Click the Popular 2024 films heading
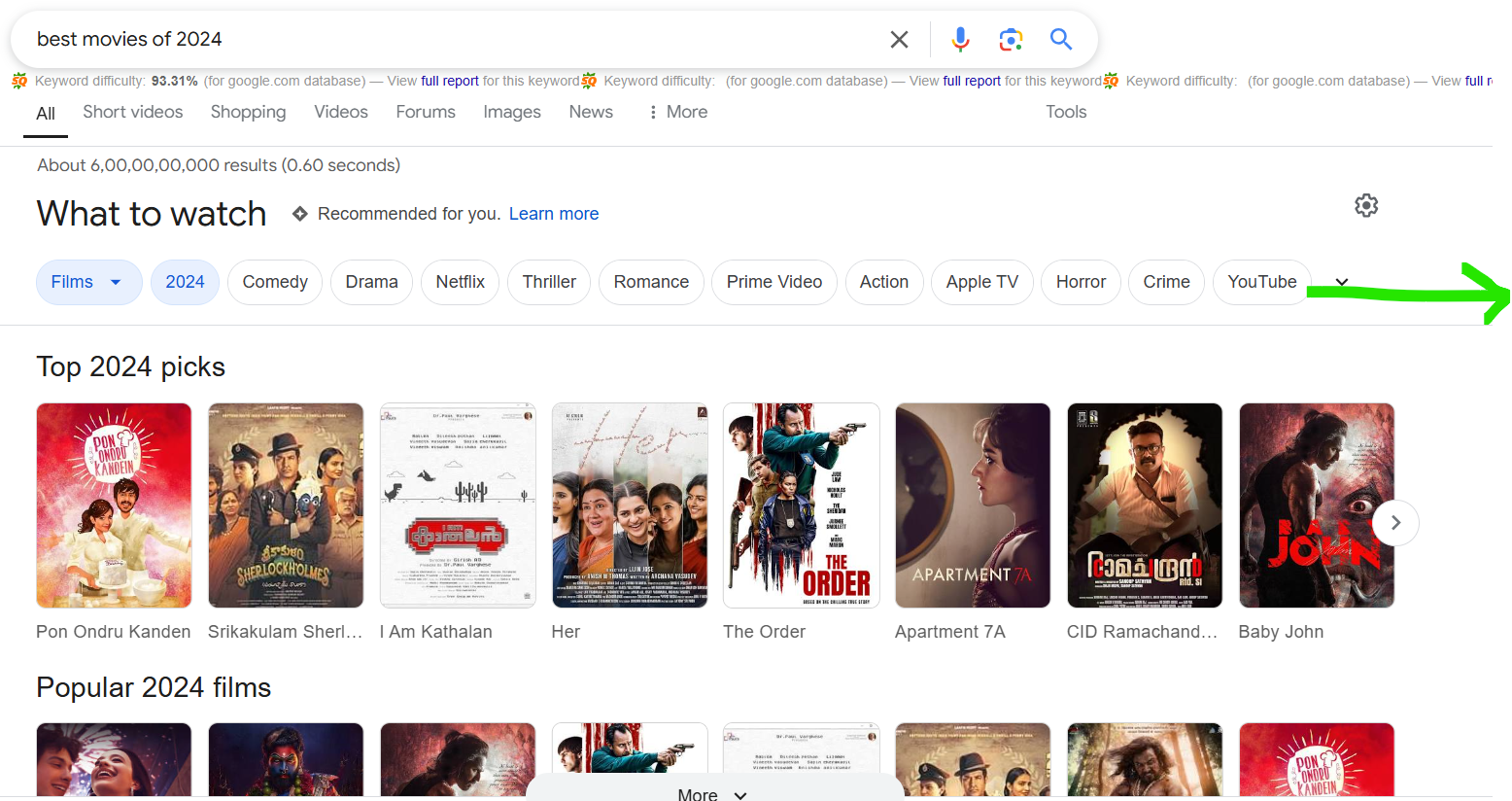The height and width of the screenshot is (801, 1512). (x=154, y=687)
